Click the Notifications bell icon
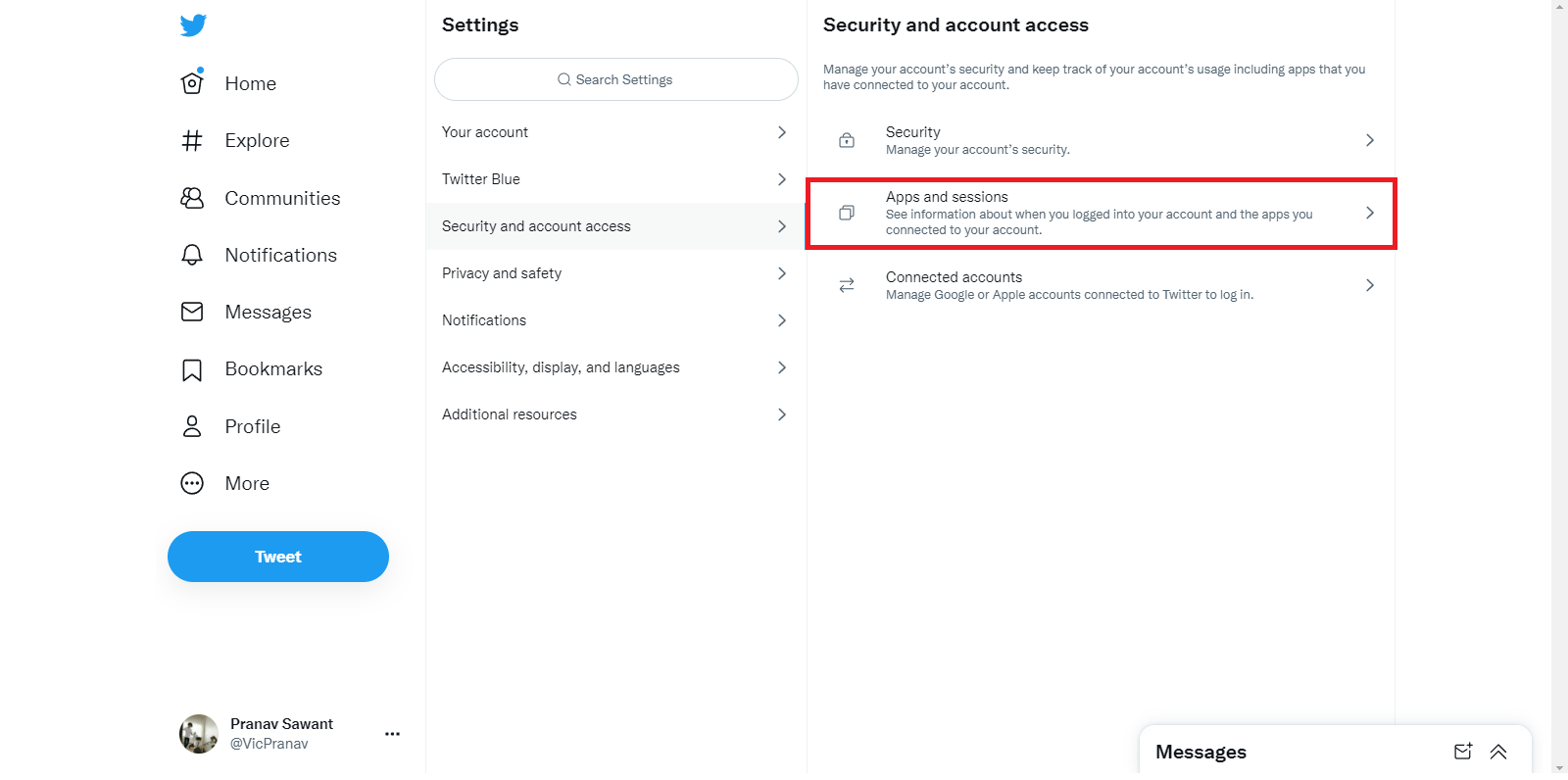 point(192,255)
